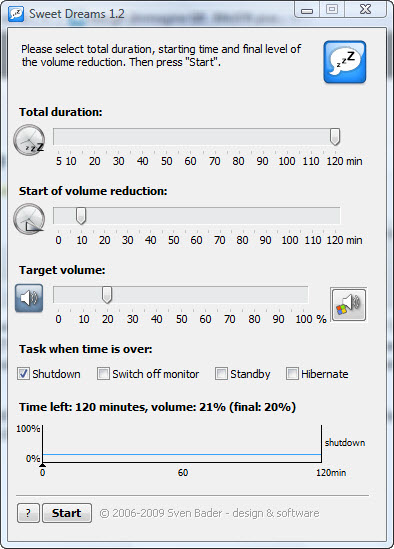Click the Sweet Dreams title bar app icon

click(x=16, y=14)
